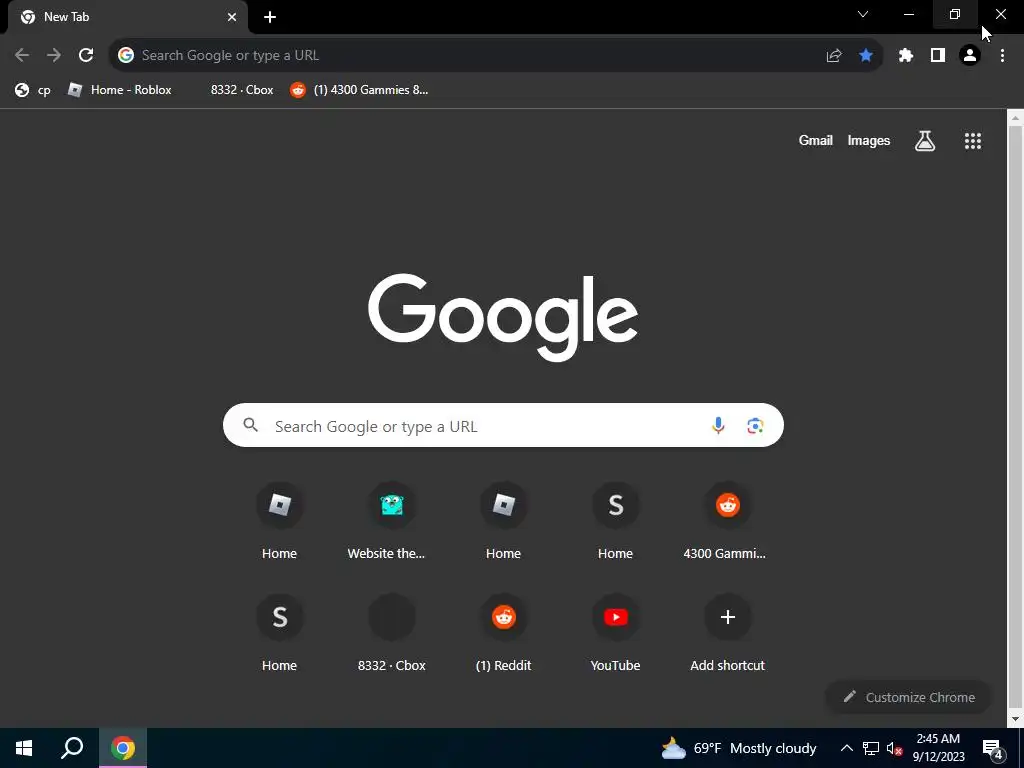1024x768 pixels.
Task: Open the tab search chevron
Action: pyautogui.click(x=863, y=14)
